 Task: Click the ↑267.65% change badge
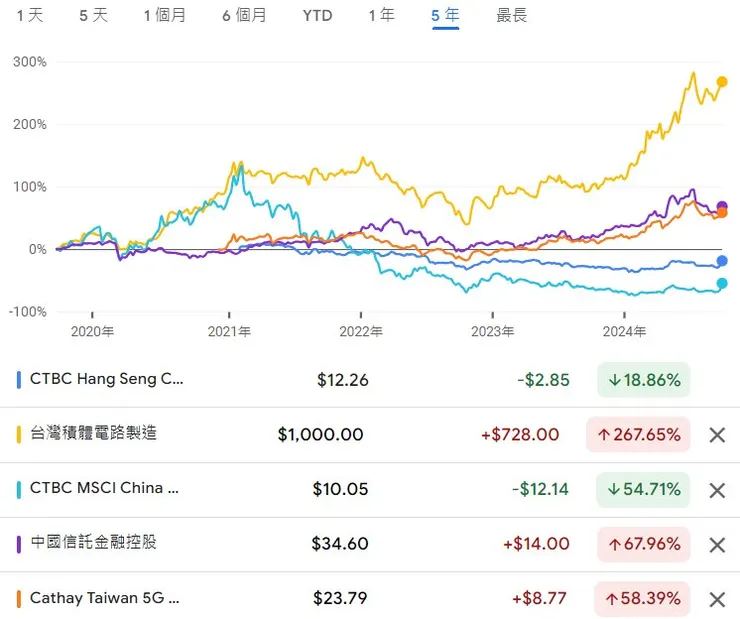click(x=638, y=435)
